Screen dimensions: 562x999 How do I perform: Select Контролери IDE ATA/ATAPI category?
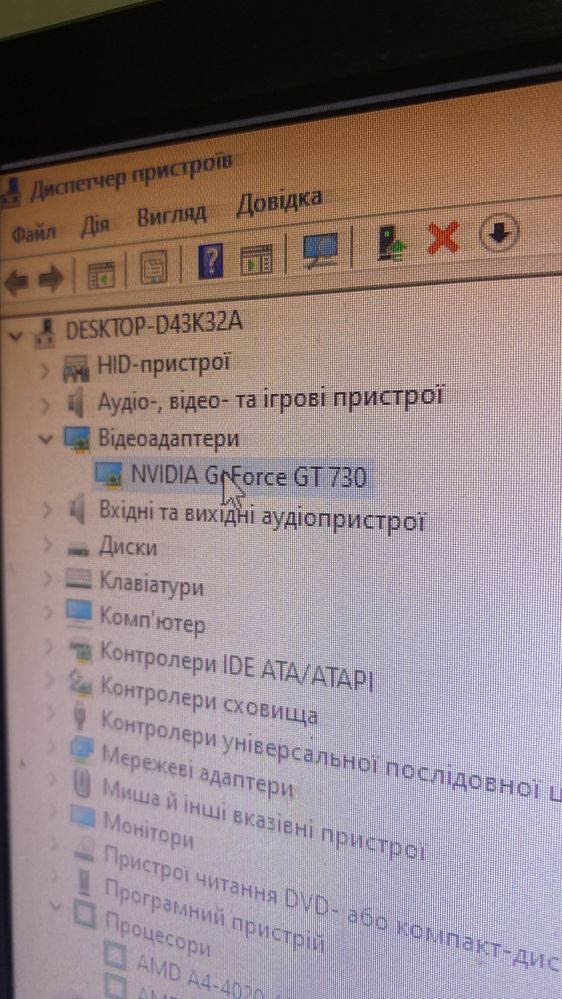236,665
